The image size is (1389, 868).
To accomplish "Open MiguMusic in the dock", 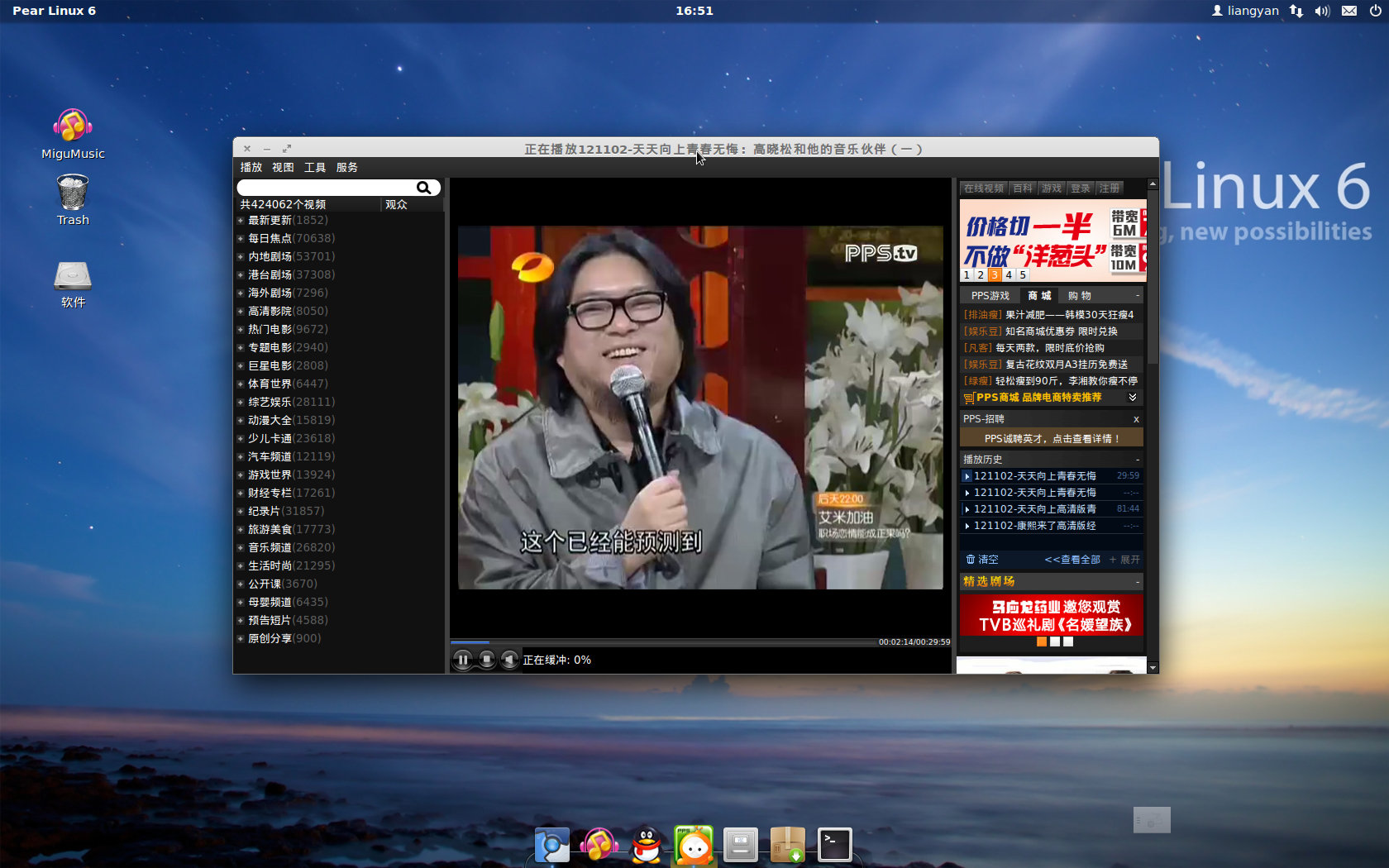I will [x=599, y=845].
